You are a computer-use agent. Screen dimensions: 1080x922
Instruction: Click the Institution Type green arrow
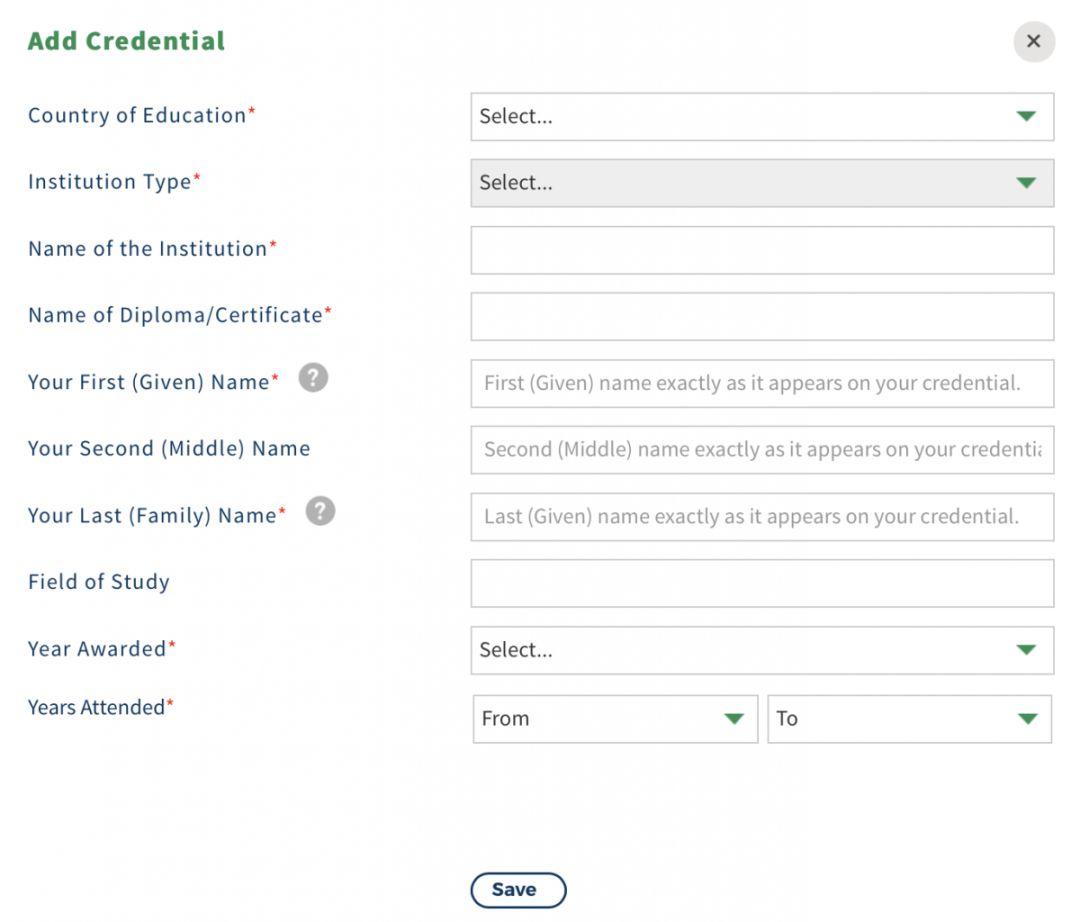(1026, 183)
